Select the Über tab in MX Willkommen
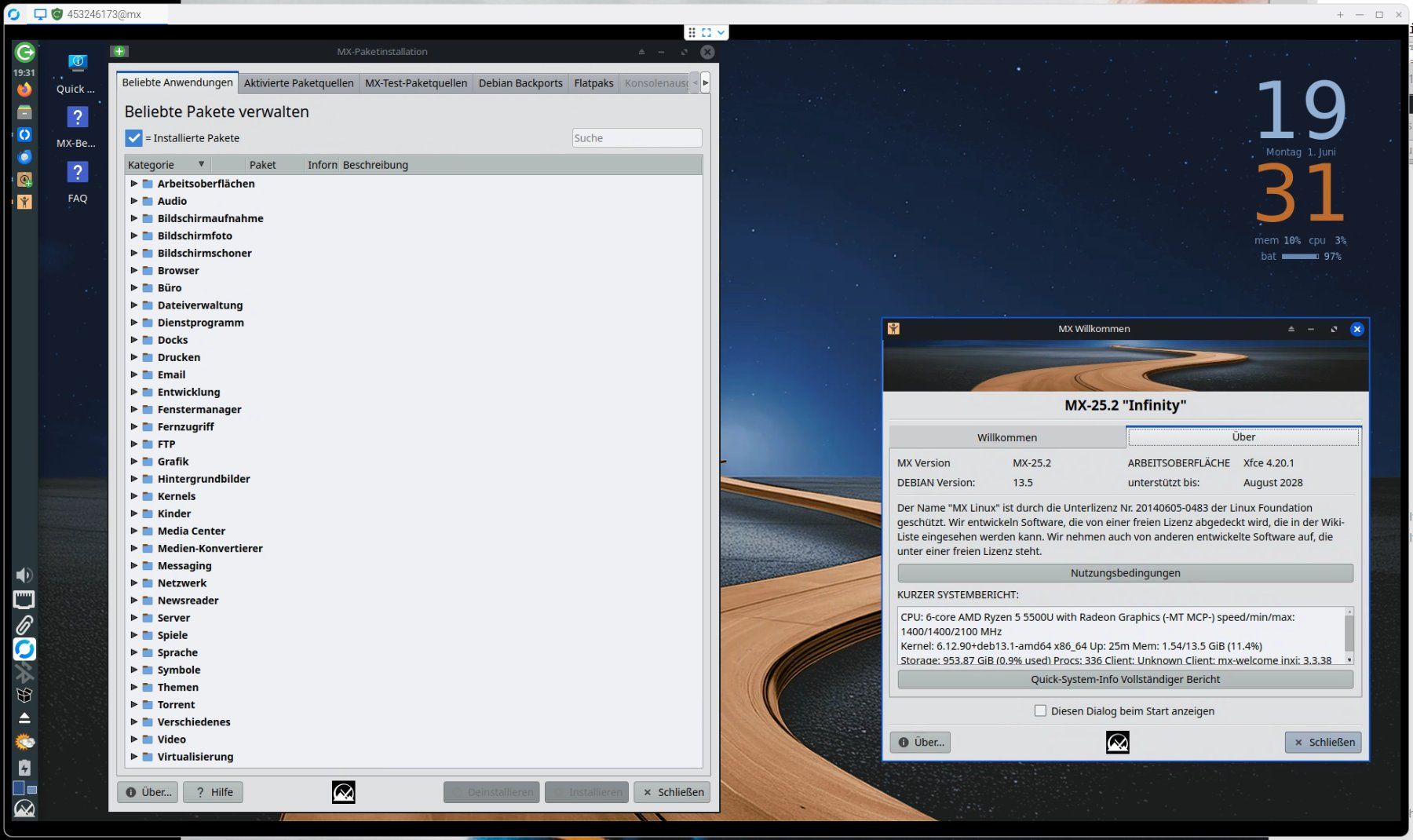Viewport: 1413px width, 840px height. [x=1243, y=436]
